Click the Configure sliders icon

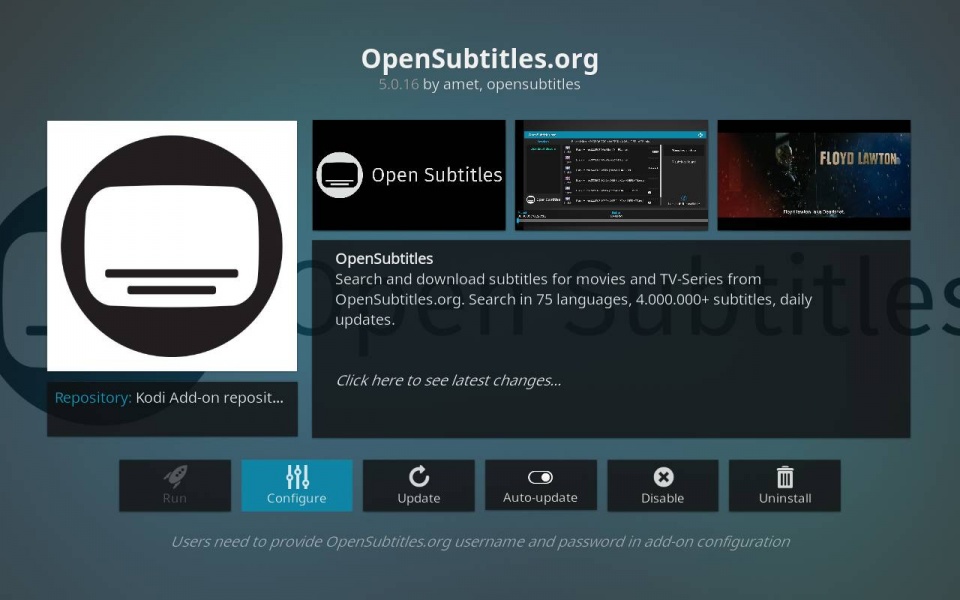click(x=297, y=477)
